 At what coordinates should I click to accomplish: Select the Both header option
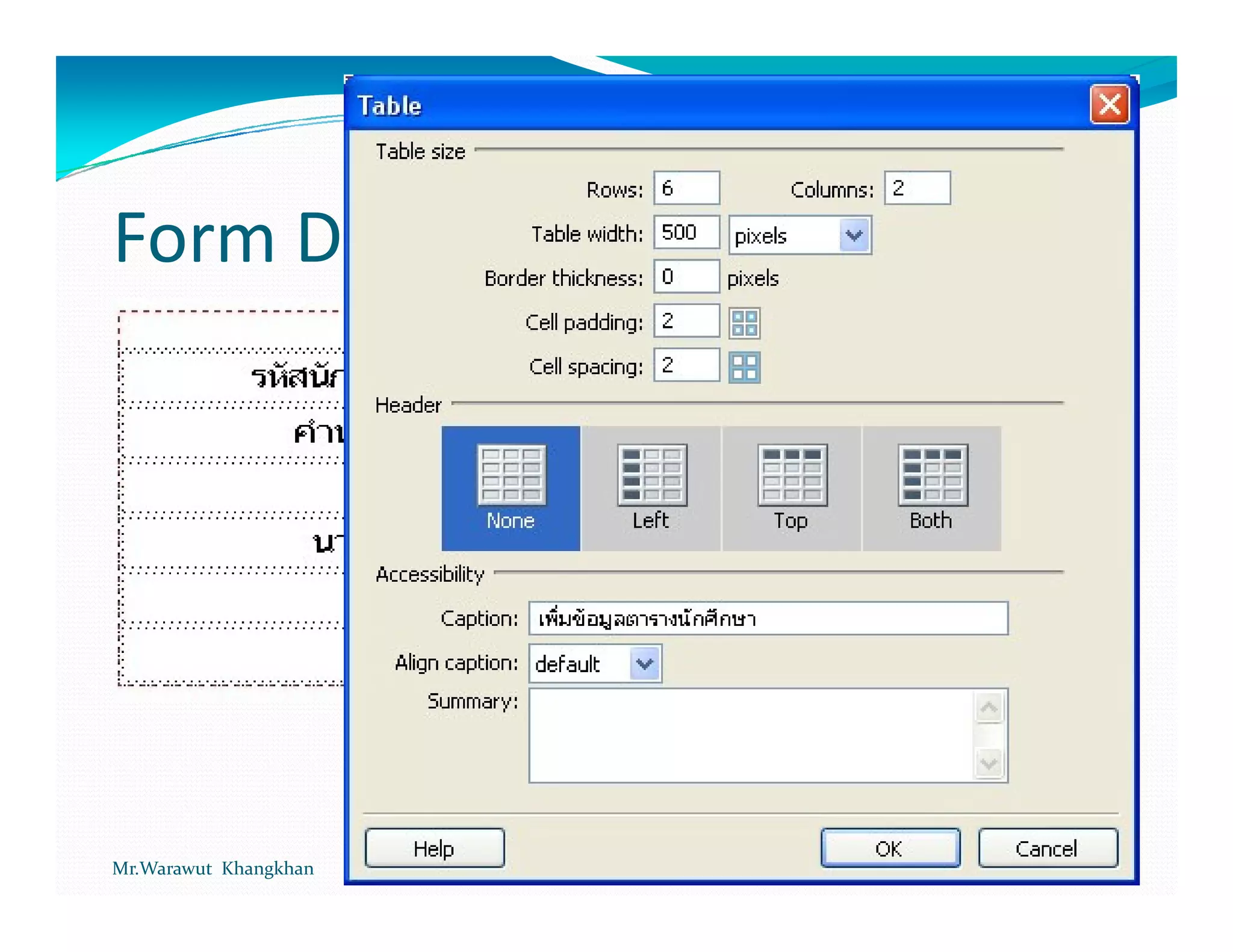pyautogui.click(x=932, y=489)
